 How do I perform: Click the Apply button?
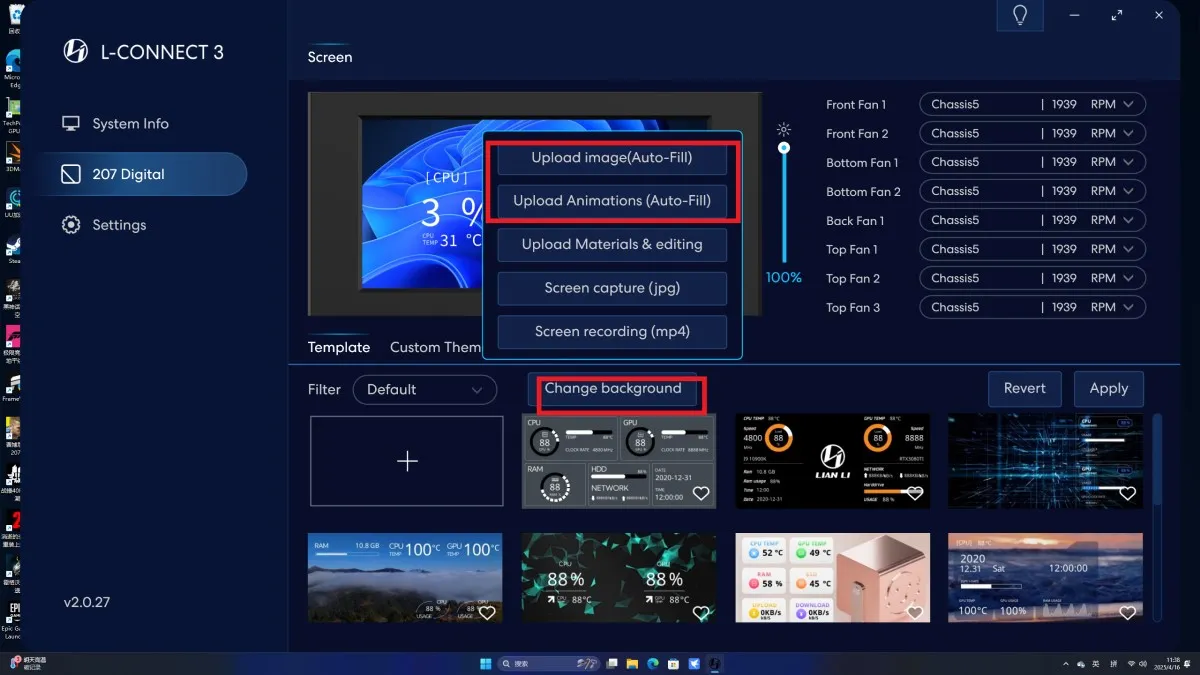tap(1109, 389)
